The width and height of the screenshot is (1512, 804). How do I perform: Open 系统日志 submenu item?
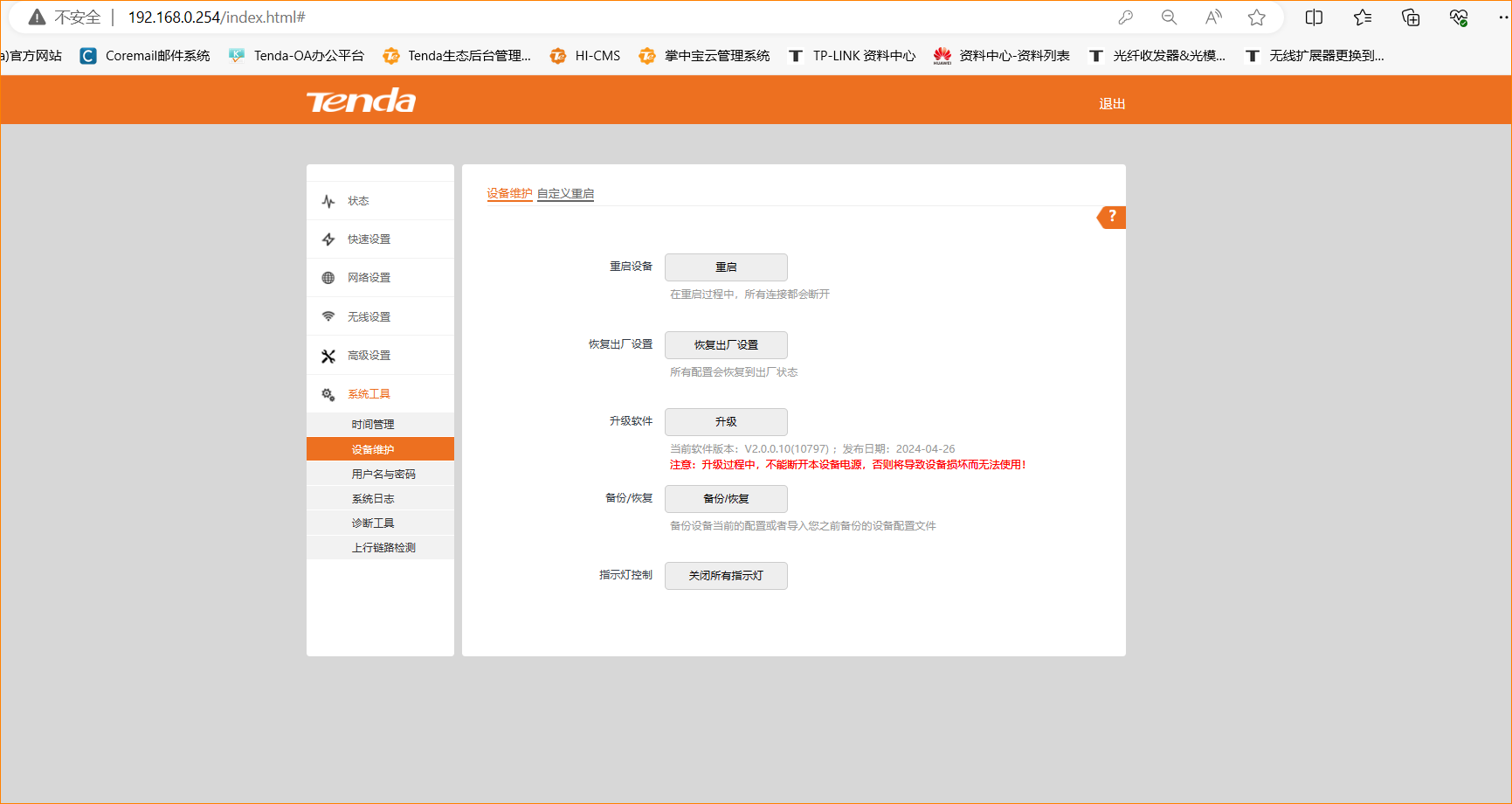380,498
